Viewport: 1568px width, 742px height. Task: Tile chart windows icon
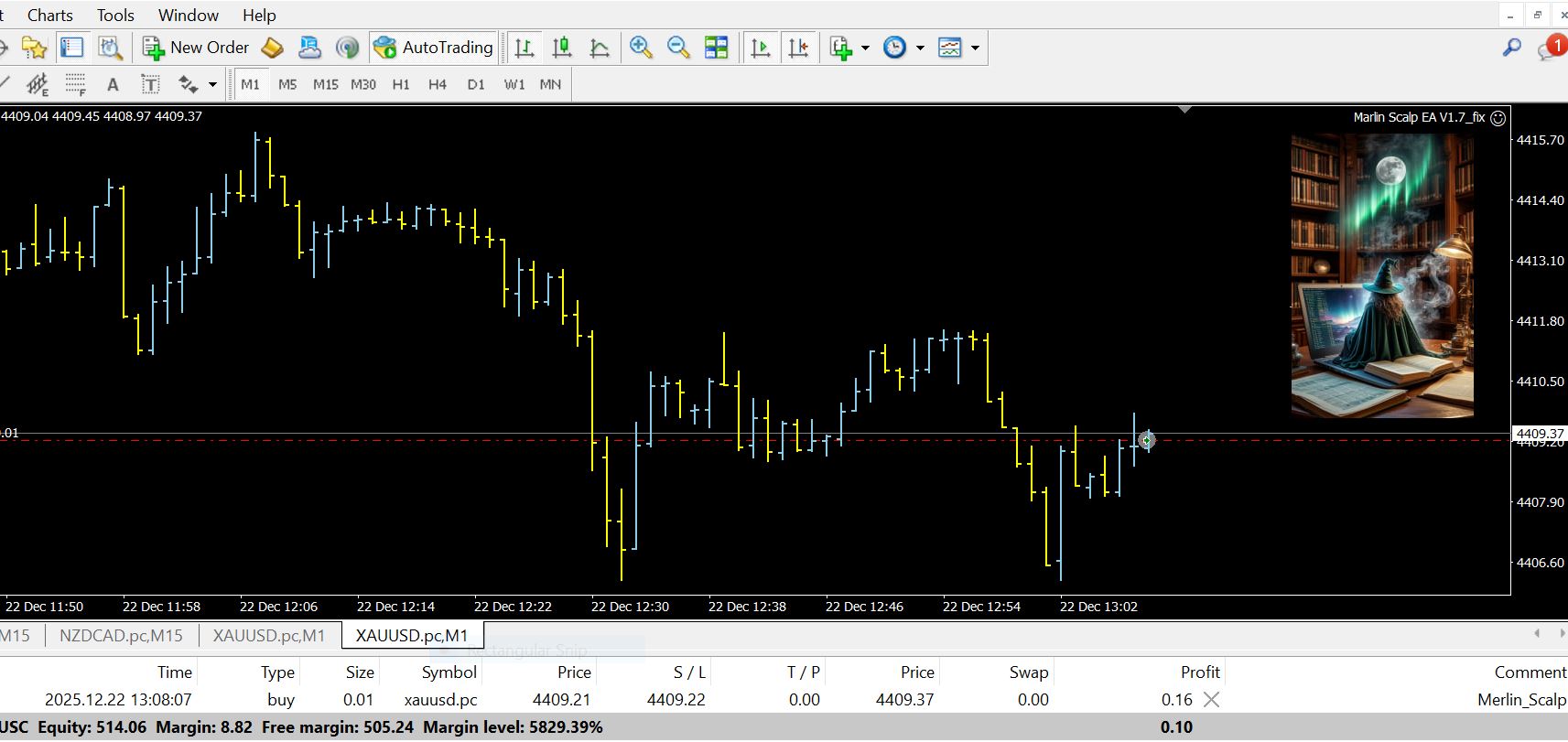(717, 48)
